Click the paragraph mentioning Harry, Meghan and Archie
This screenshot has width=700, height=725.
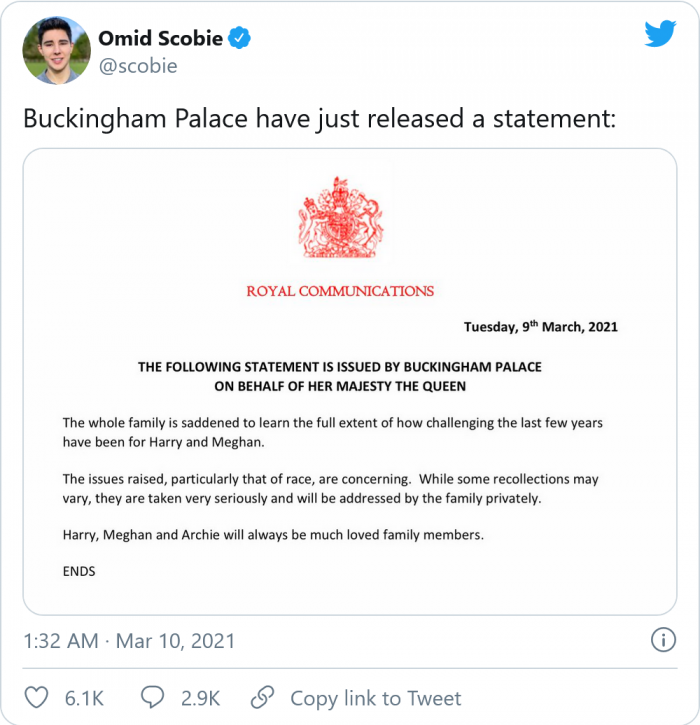point(273,535)
